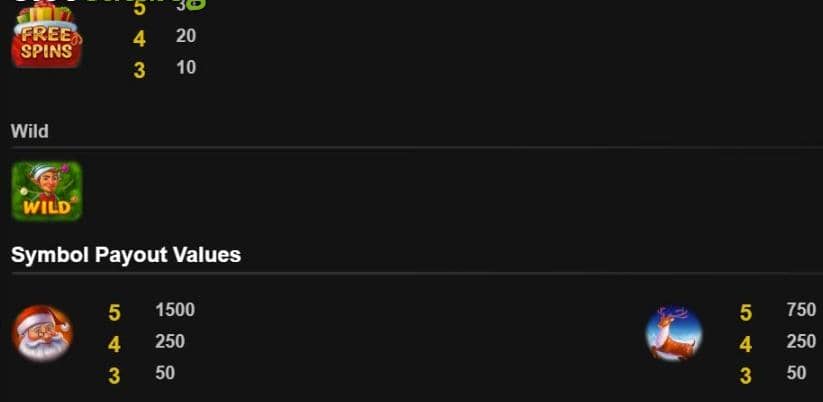Click Free Spins payout of 10

click(186, 67)
